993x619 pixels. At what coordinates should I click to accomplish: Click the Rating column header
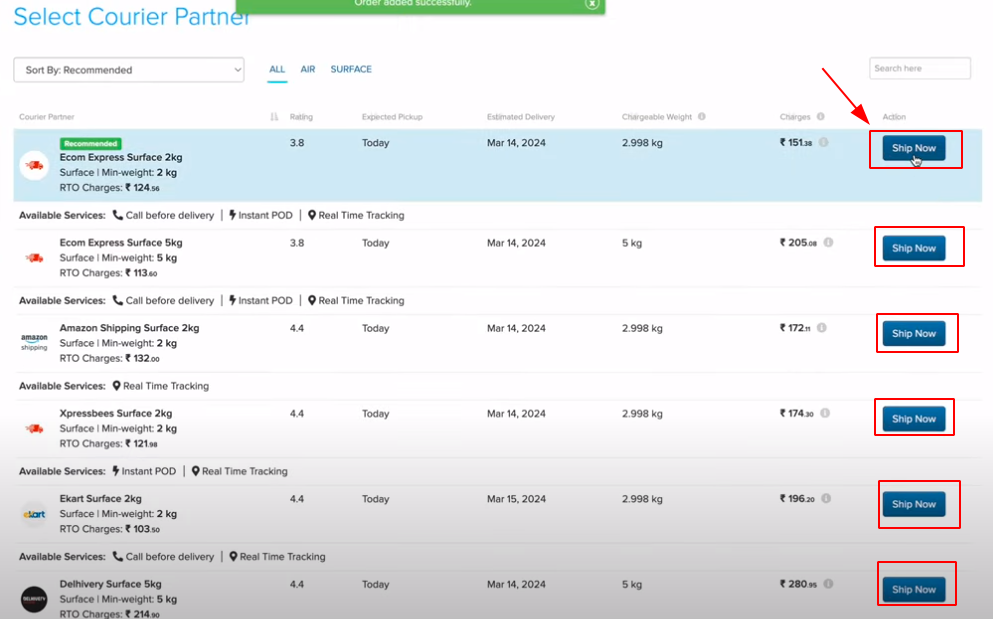point(301,117)
